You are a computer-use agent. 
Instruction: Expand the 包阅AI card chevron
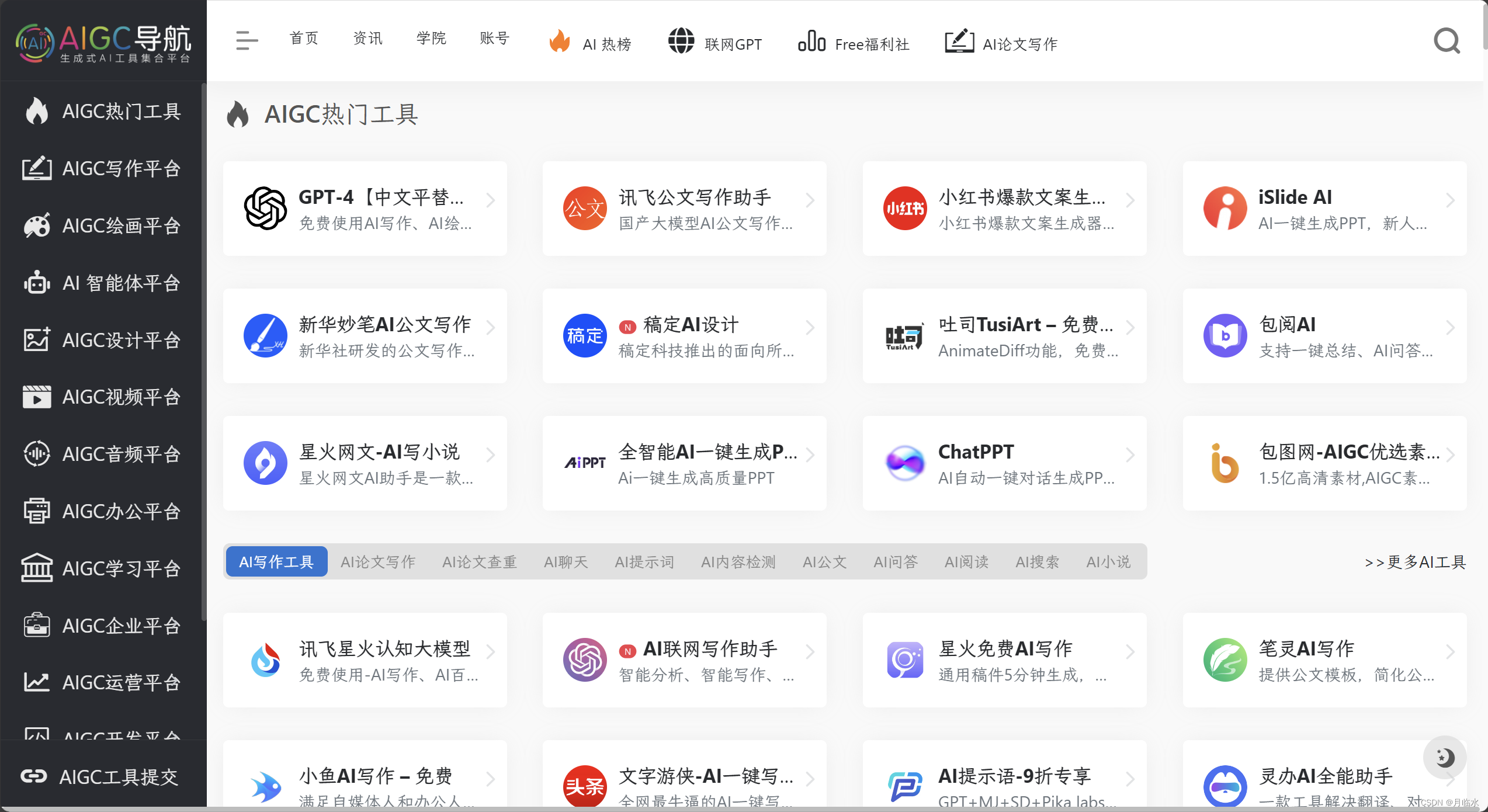tap(1451, 328)
